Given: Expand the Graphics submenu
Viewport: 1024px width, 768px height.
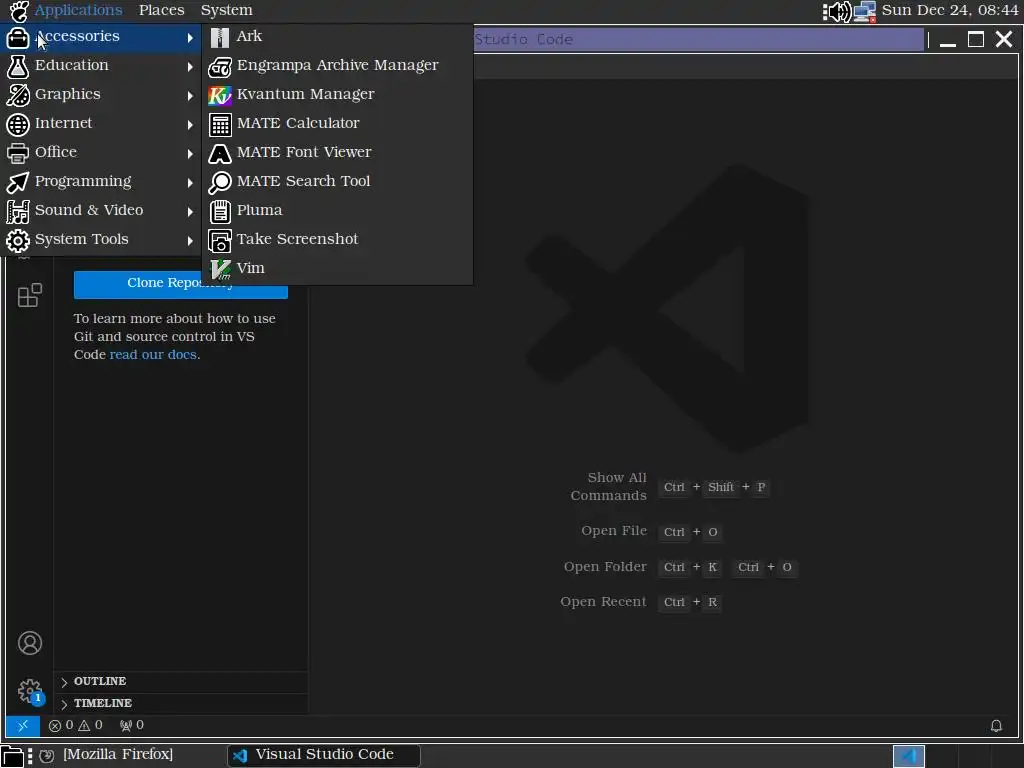Looking at the screenshot, I should click(x=101, y=95).
